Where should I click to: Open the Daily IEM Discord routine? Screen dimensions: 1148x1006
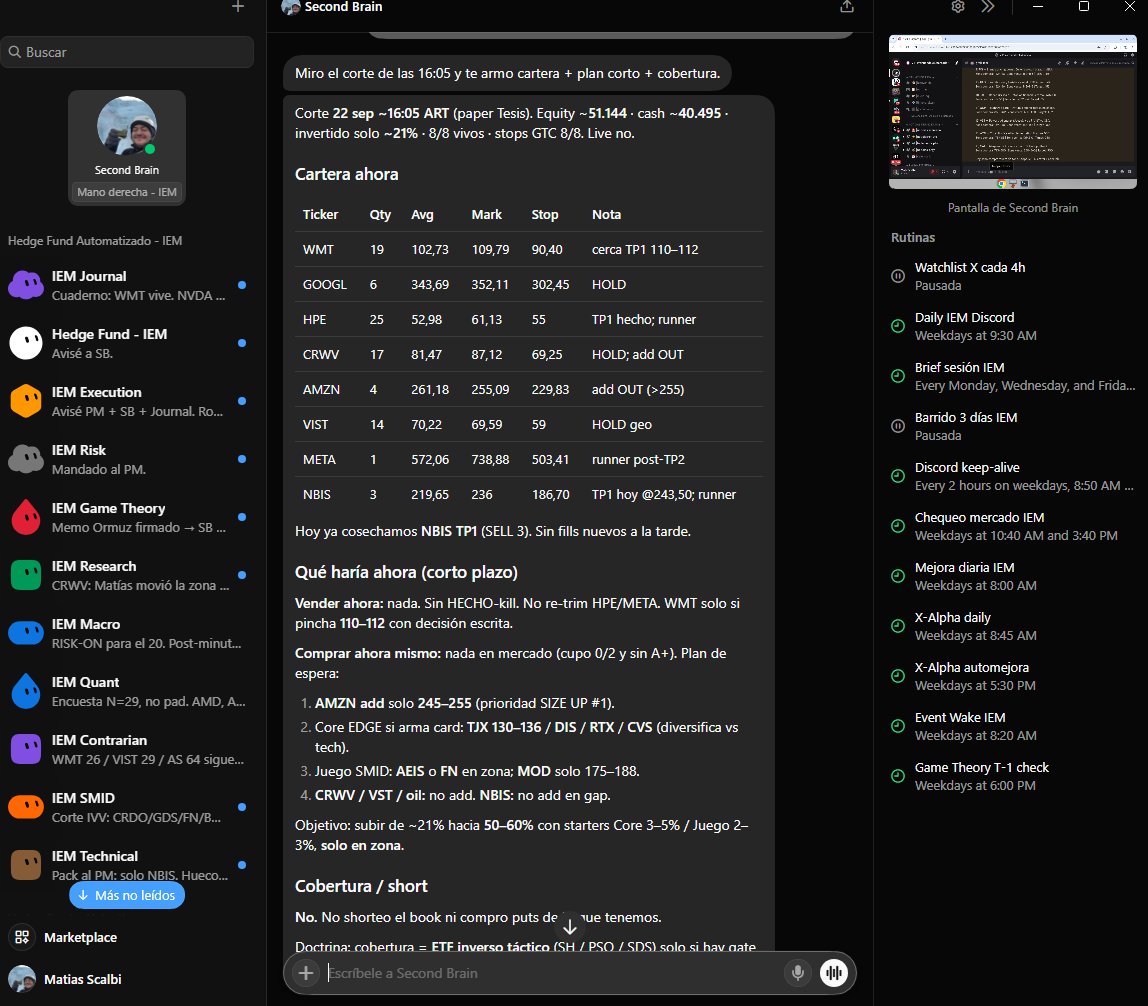pyautogui.click(x=1013, y=327)
